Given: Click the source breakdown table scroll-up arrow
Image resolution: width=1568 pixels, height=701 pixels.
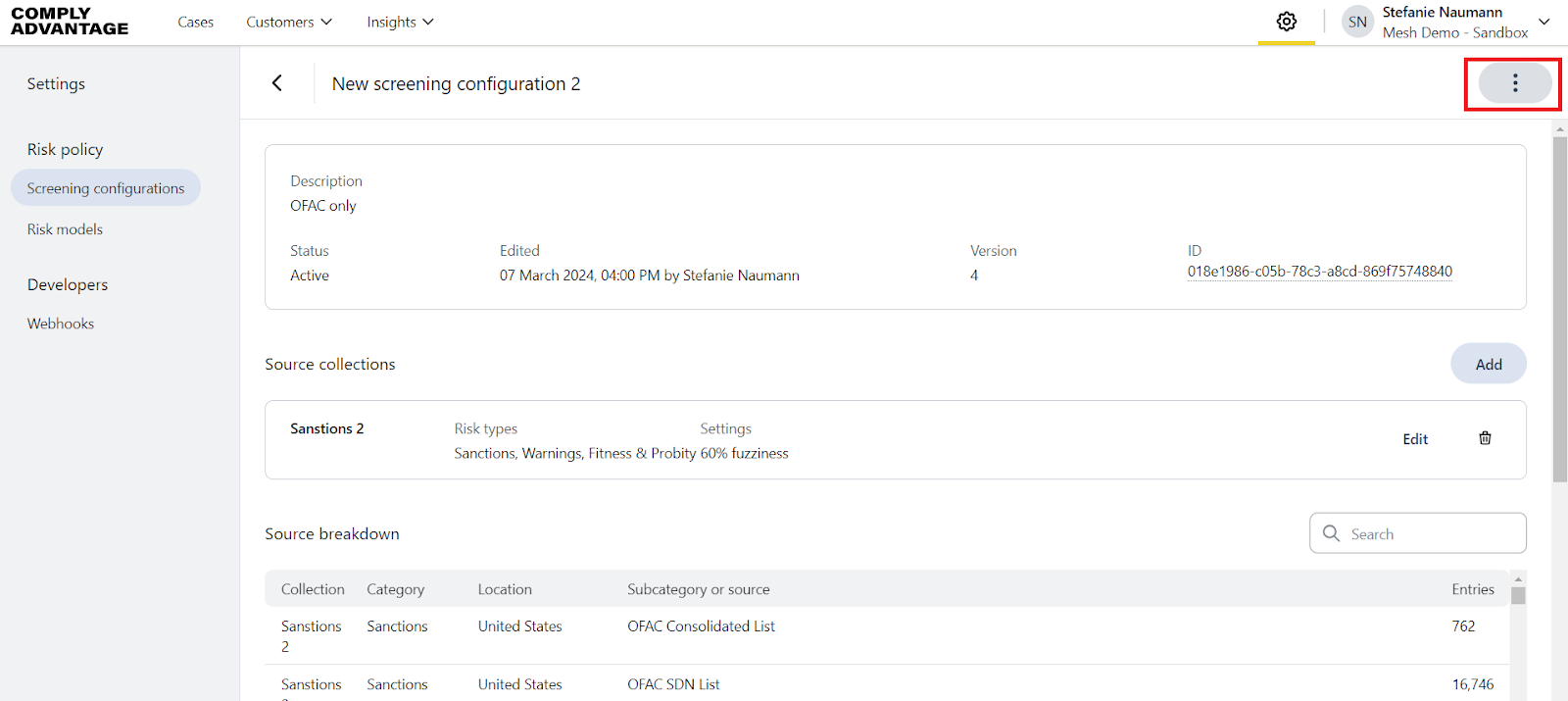Looking at the screenshot, I should (x=1518, y=579).
